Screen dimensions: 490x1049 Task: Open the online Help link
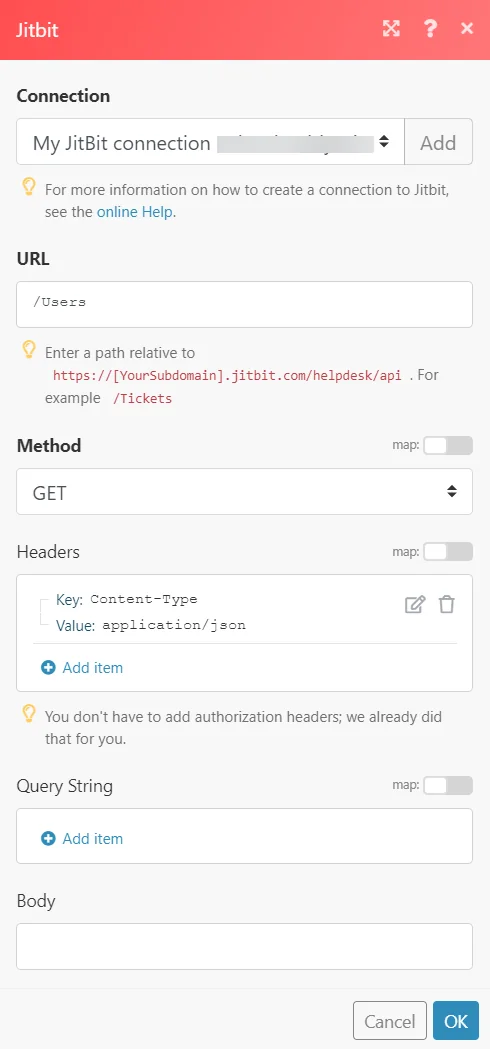coord(136,213)
